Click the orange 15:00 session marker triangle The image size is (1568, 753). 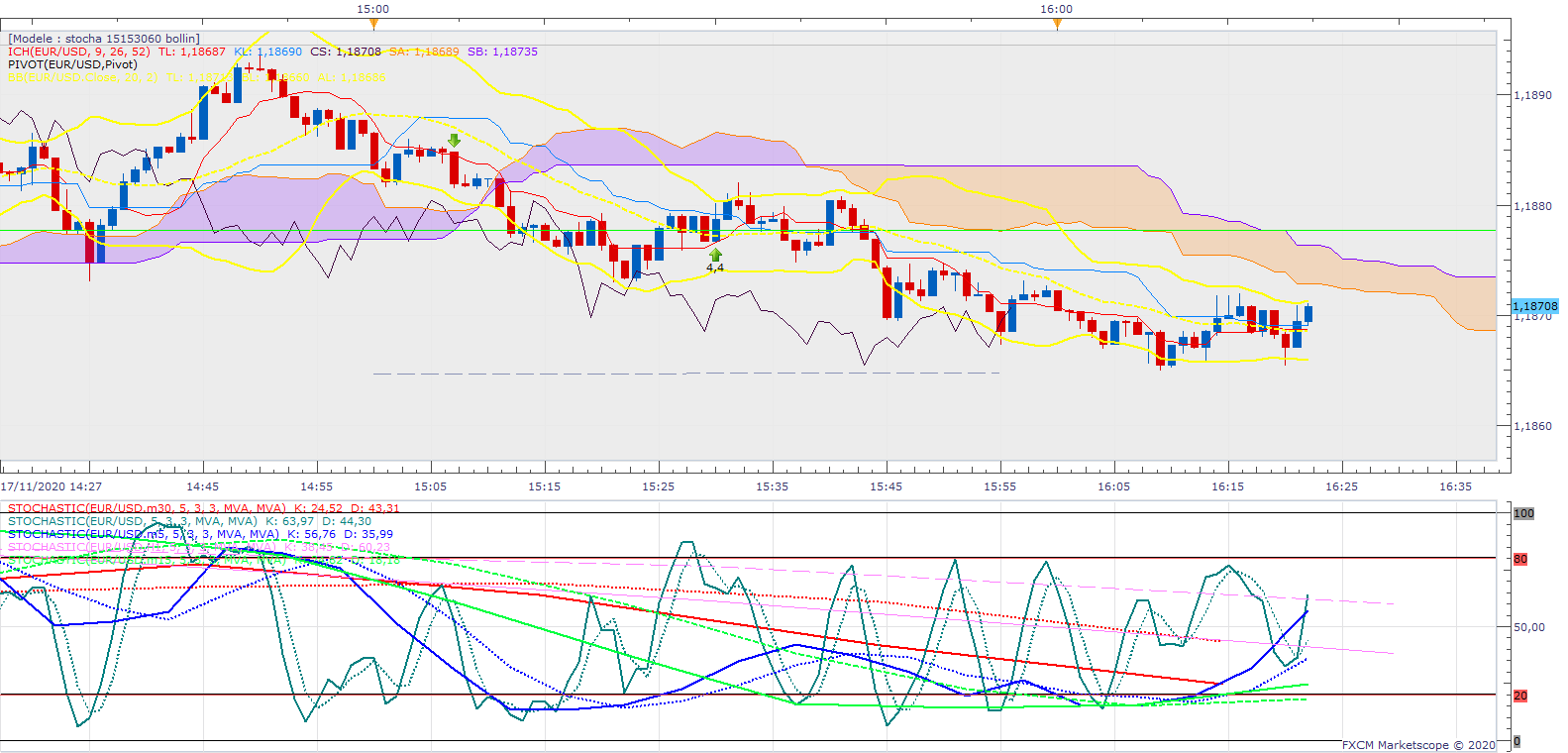tap(373, 24)
